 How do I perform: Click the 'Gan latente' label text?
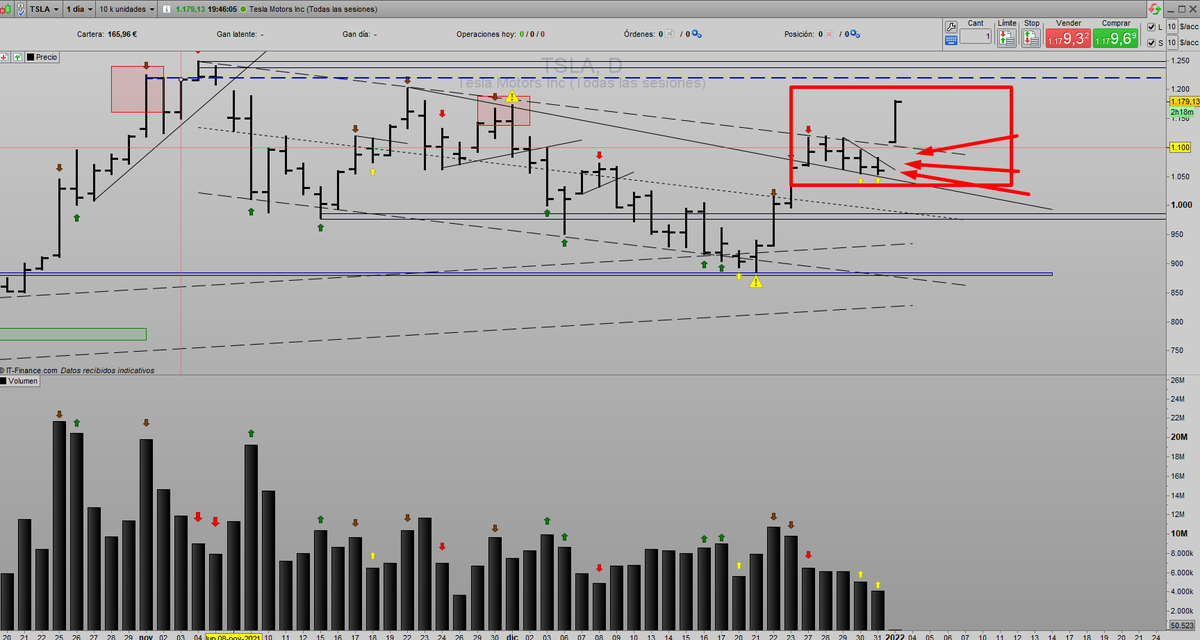tap(236, 34)
